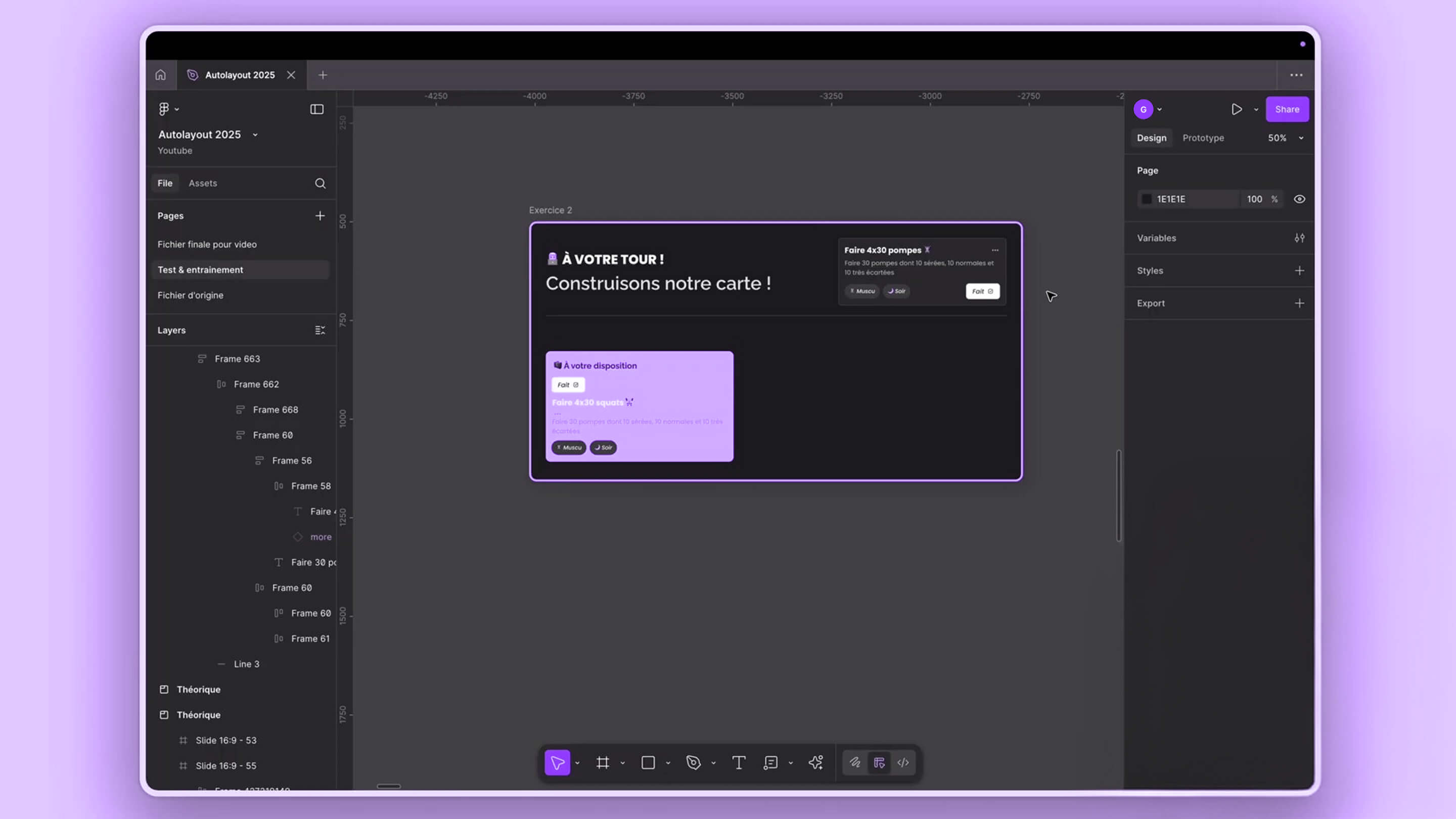Switch to the Prototype tab

click(1203, 138)
